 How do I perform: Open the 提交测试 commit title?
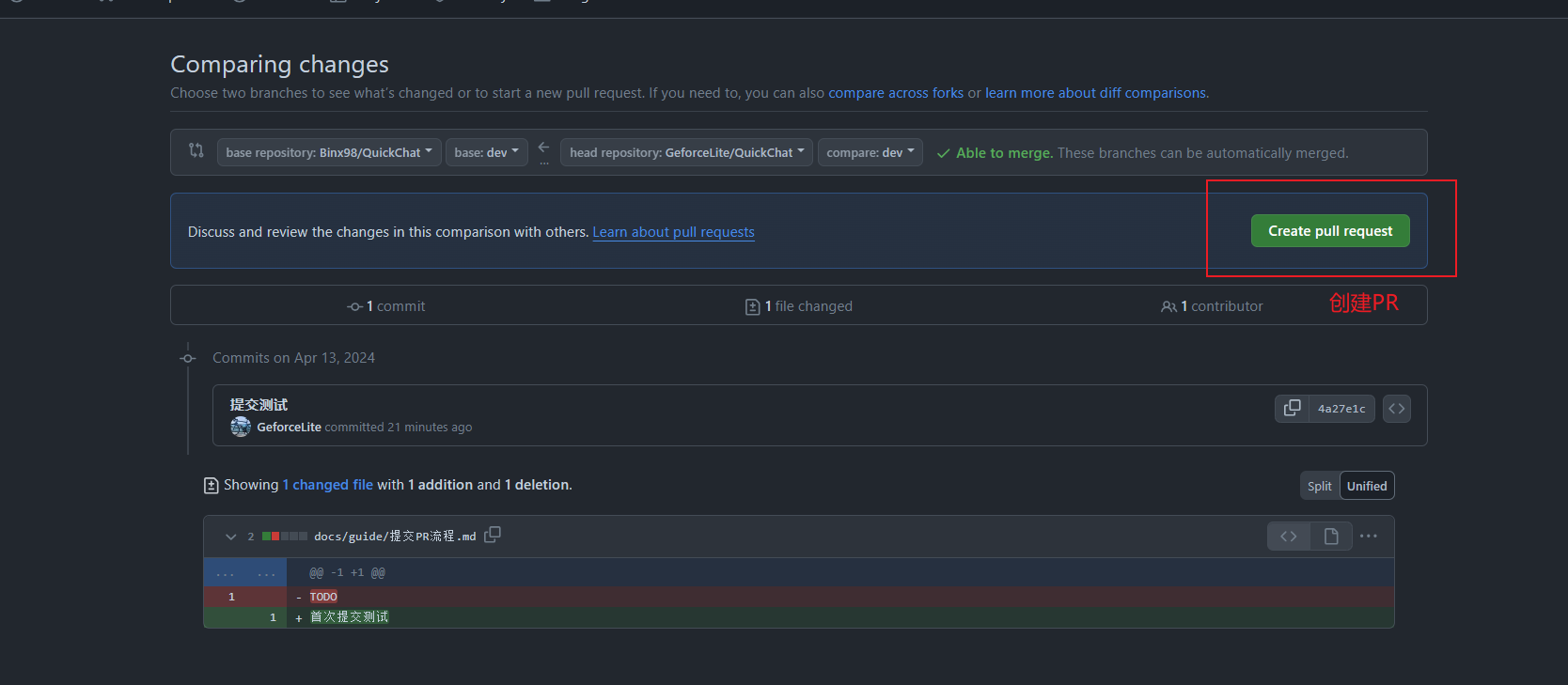click(x=259, y=405)
